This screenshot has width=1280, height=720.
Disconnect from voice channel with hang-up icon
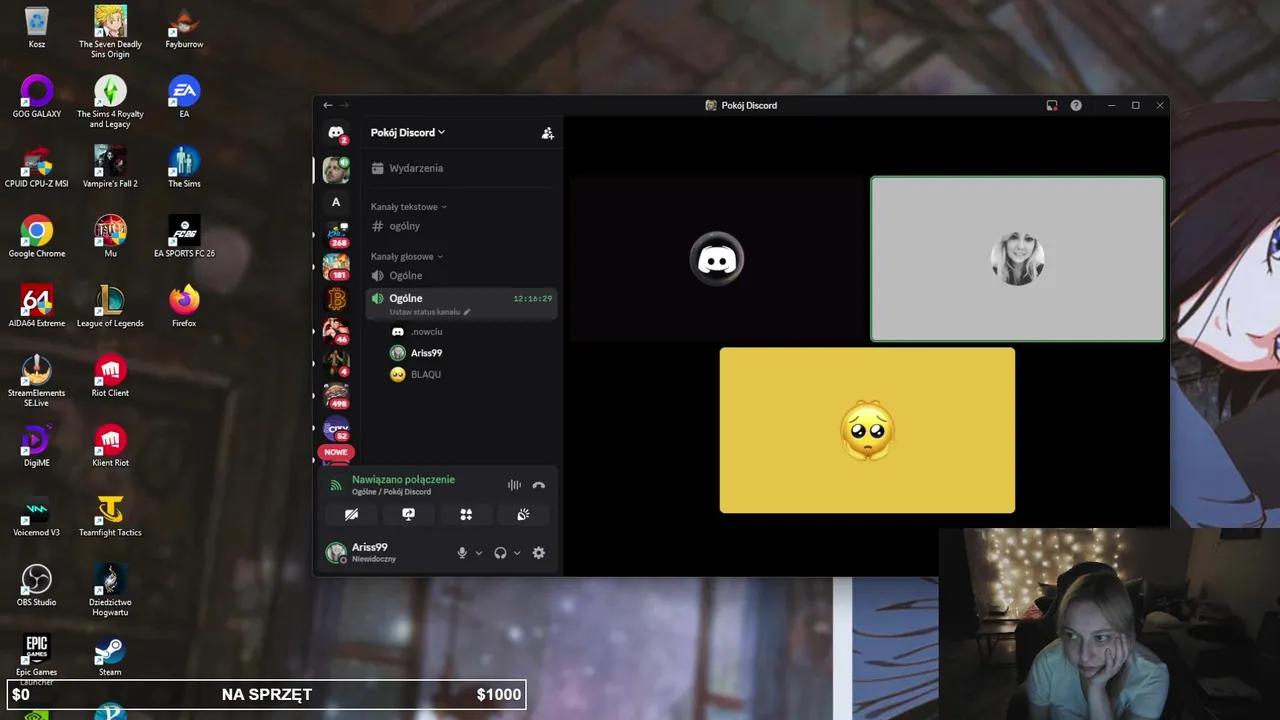(x=539, y=485)
